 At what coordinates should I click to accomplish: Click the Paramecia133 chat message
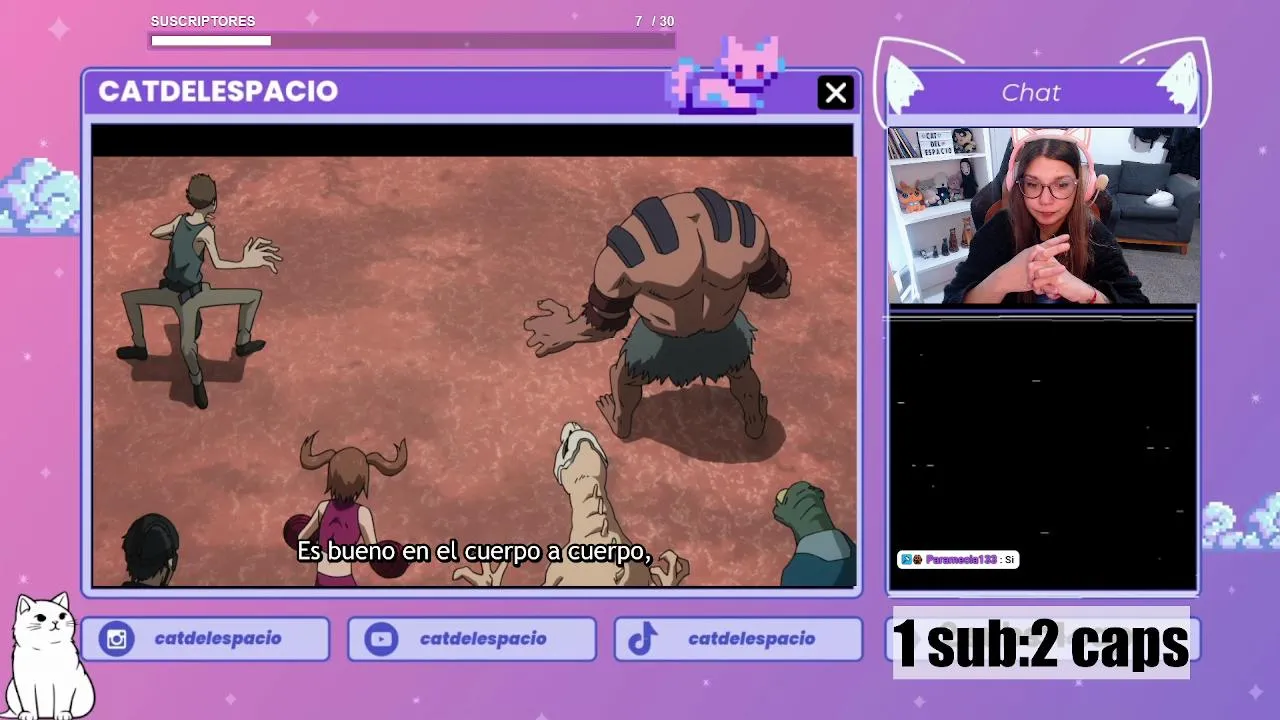(958, 560)
